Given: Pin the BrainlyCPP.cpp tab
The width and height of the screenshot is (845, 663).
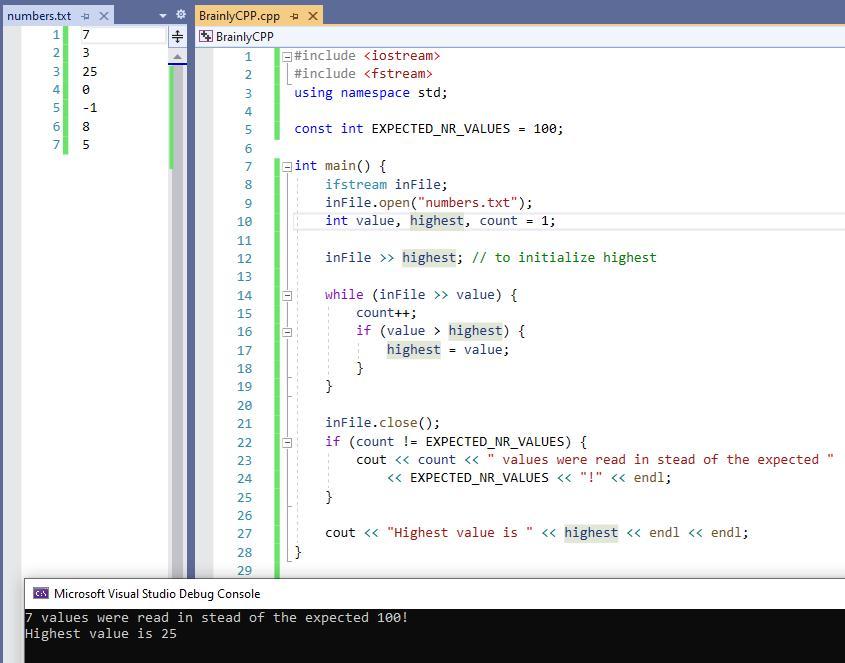Looking at the screenshot, I should point(294,16).
